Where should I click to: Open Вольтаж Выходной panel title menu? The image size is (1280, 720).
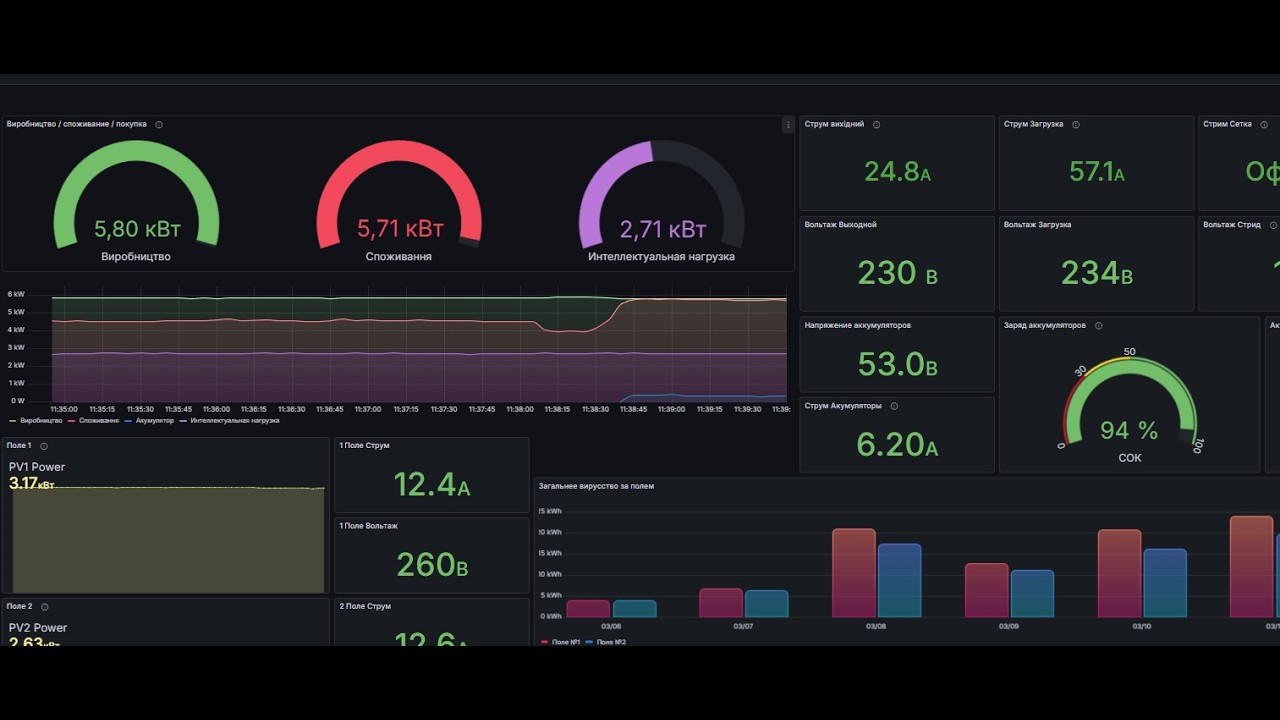click(840, 225)
